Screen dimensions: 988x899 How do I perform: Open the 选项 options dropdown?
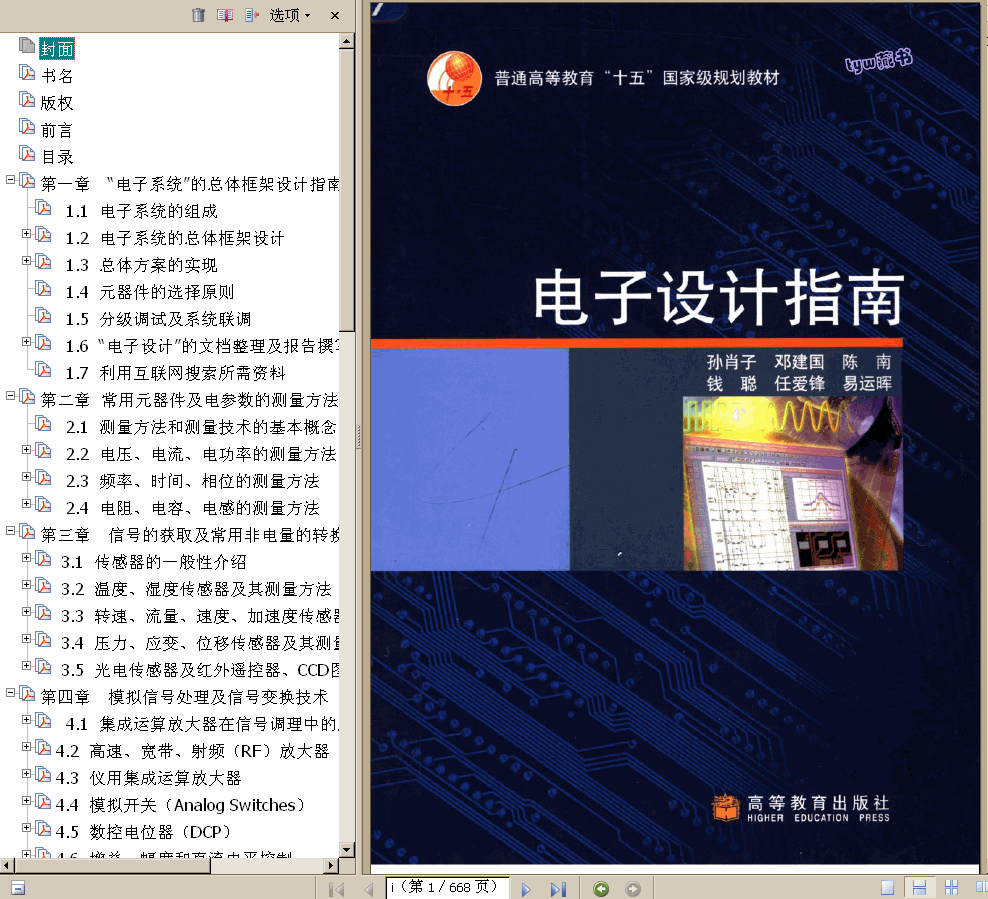coord(290,15)
